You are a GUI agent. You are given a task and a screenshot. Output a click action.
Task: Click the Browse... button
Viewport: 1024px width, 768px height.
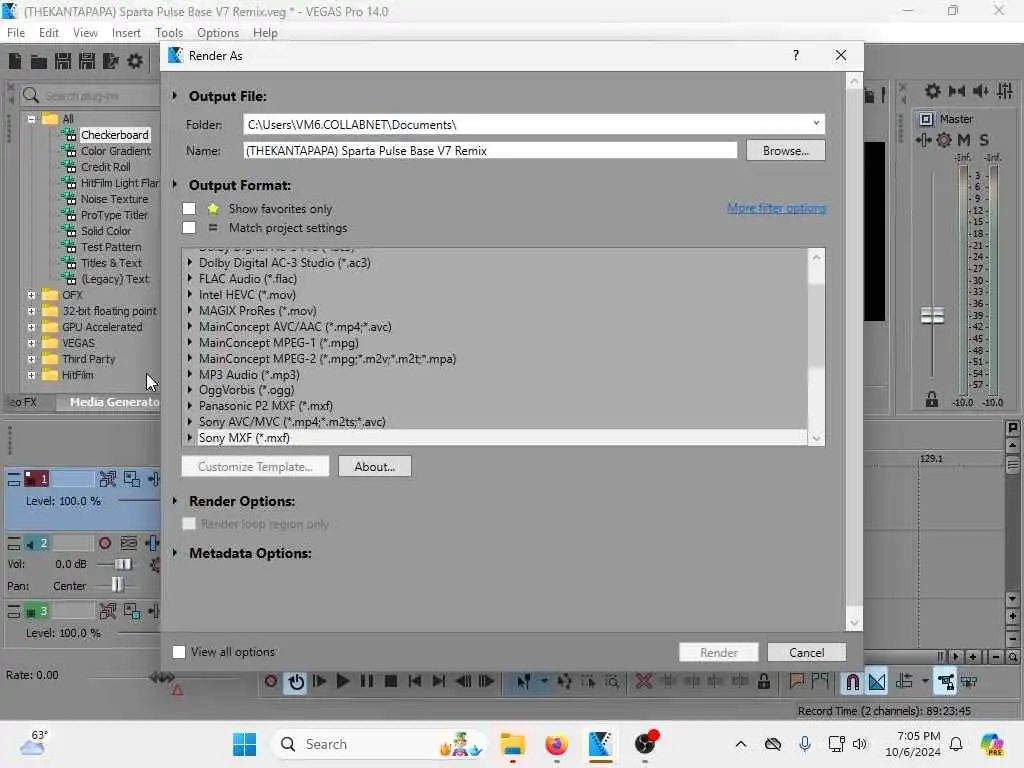pyautogui.click(x=786, y=151)
